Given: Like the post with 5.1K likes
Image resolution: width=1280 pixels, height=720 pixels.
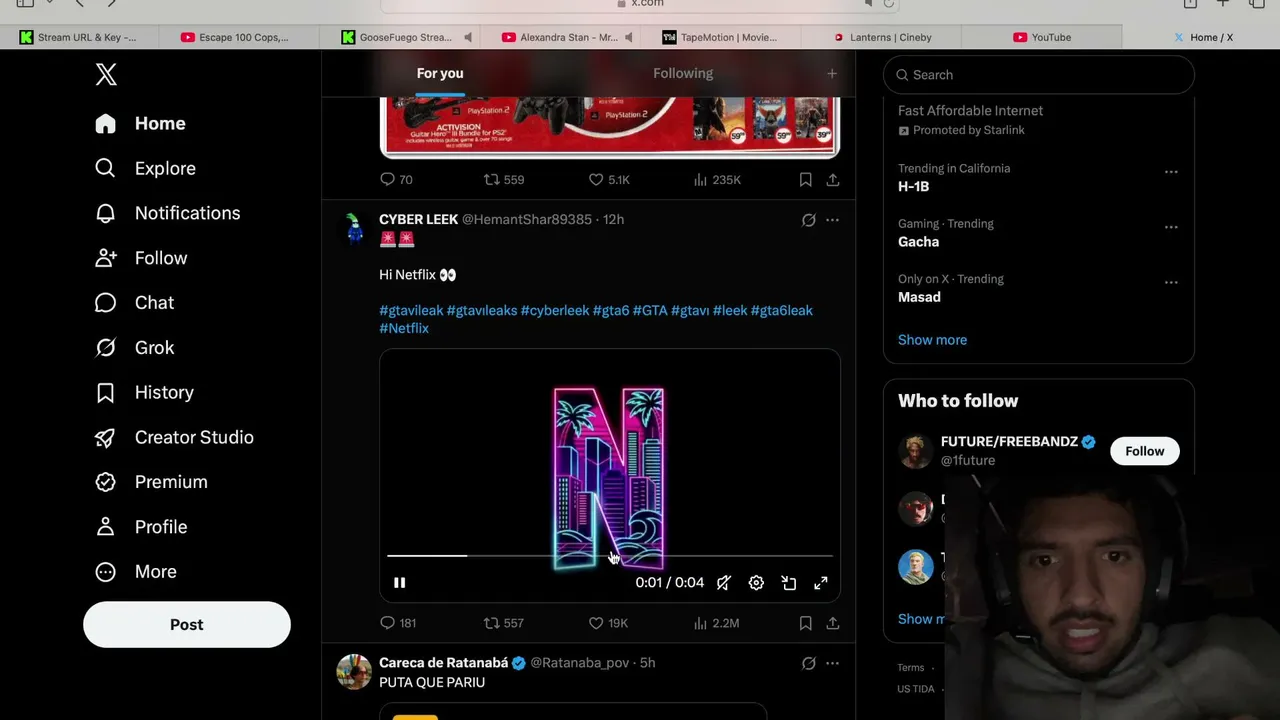Looking at the screenshot, I should click(608, 180).
